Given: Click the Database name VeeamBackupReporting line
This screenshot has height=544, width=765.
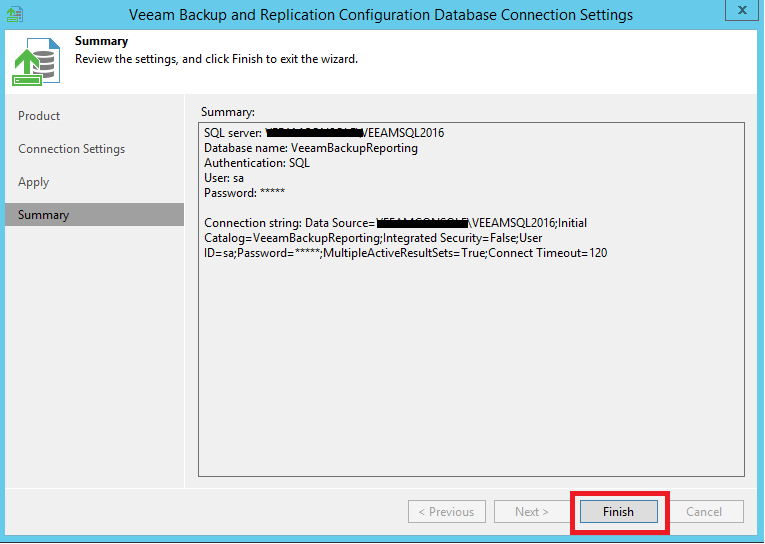Looking at the screenshot, I should pos(311,148).
